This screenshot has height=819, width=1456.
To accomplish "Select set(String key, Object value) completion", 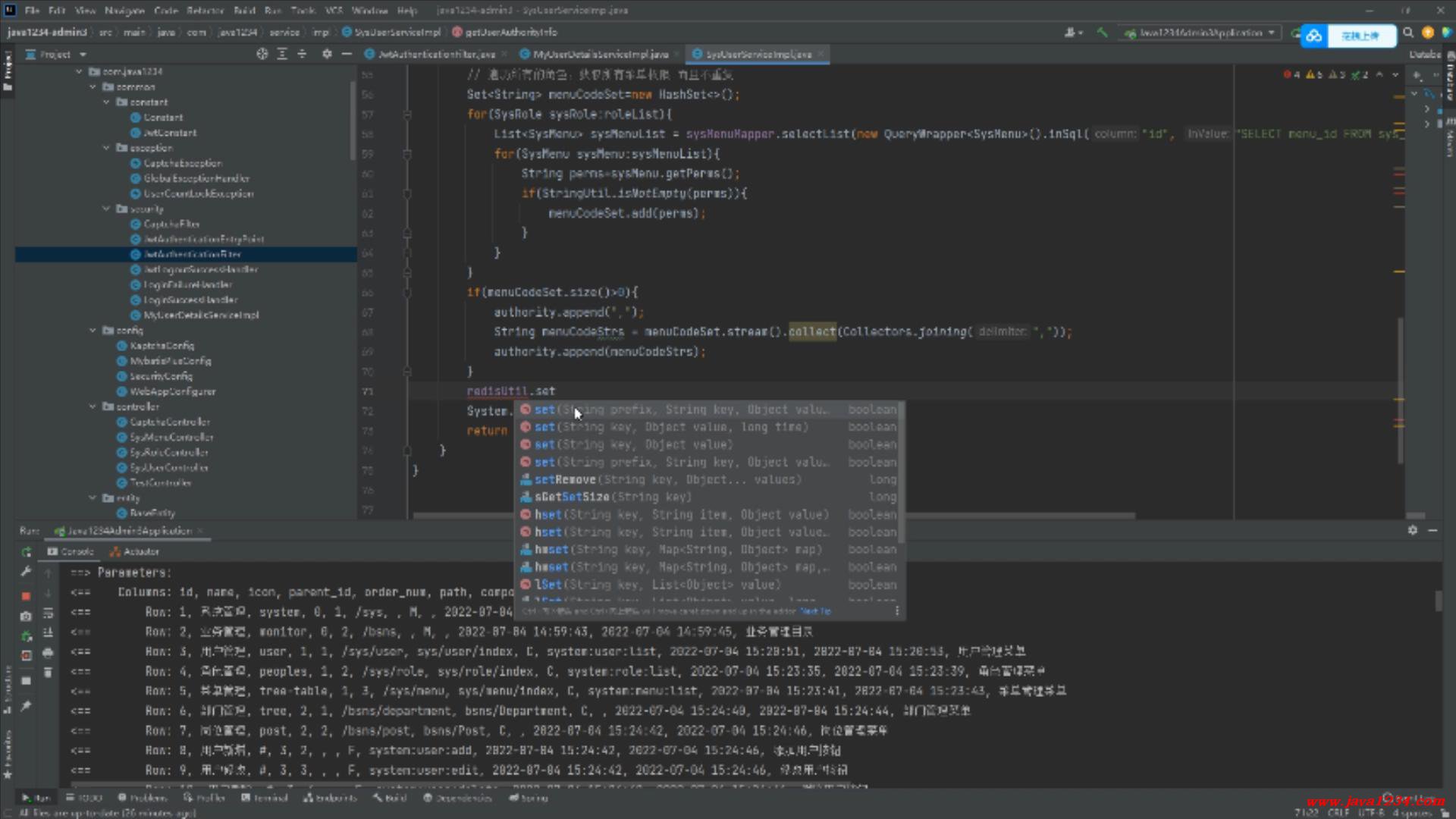I will click(709, 444).
